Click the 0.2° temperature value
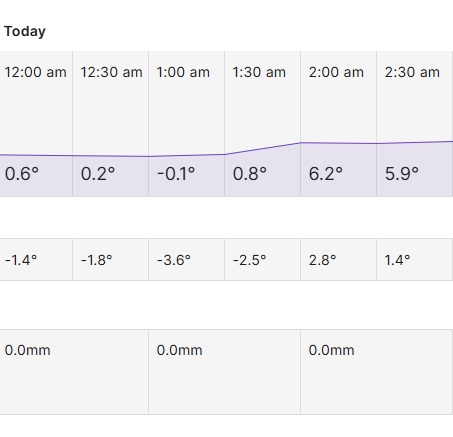Viewport: 453px width, 437px height. [x=98, y=174]
